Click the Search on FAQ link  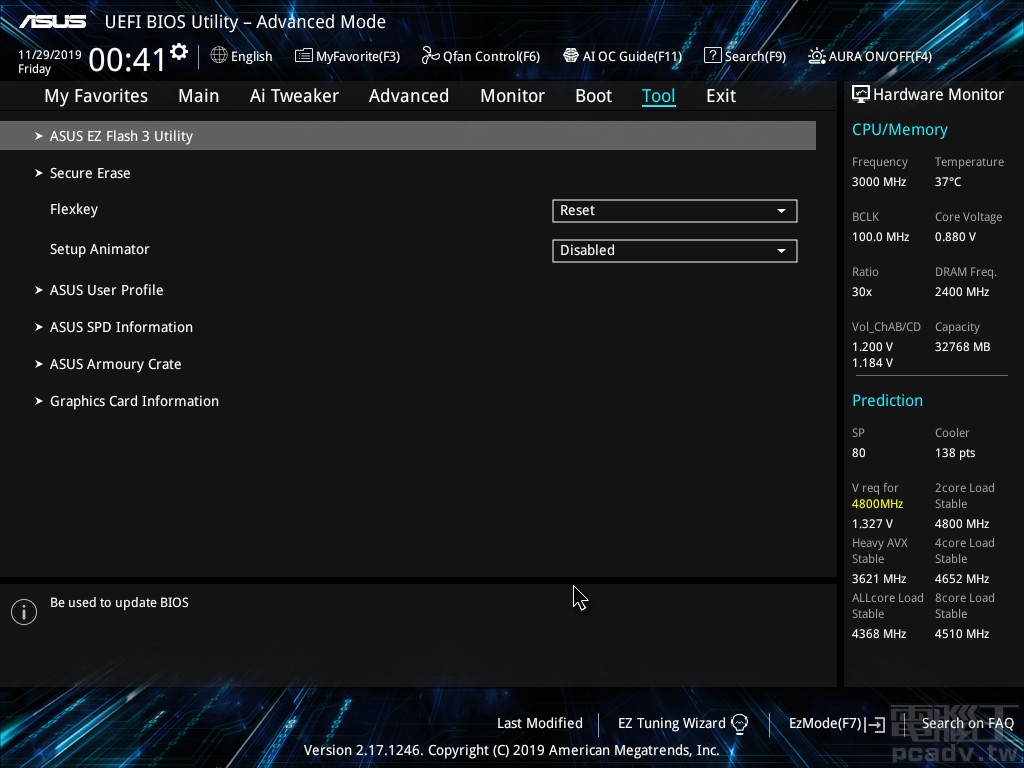click(967, 724)
